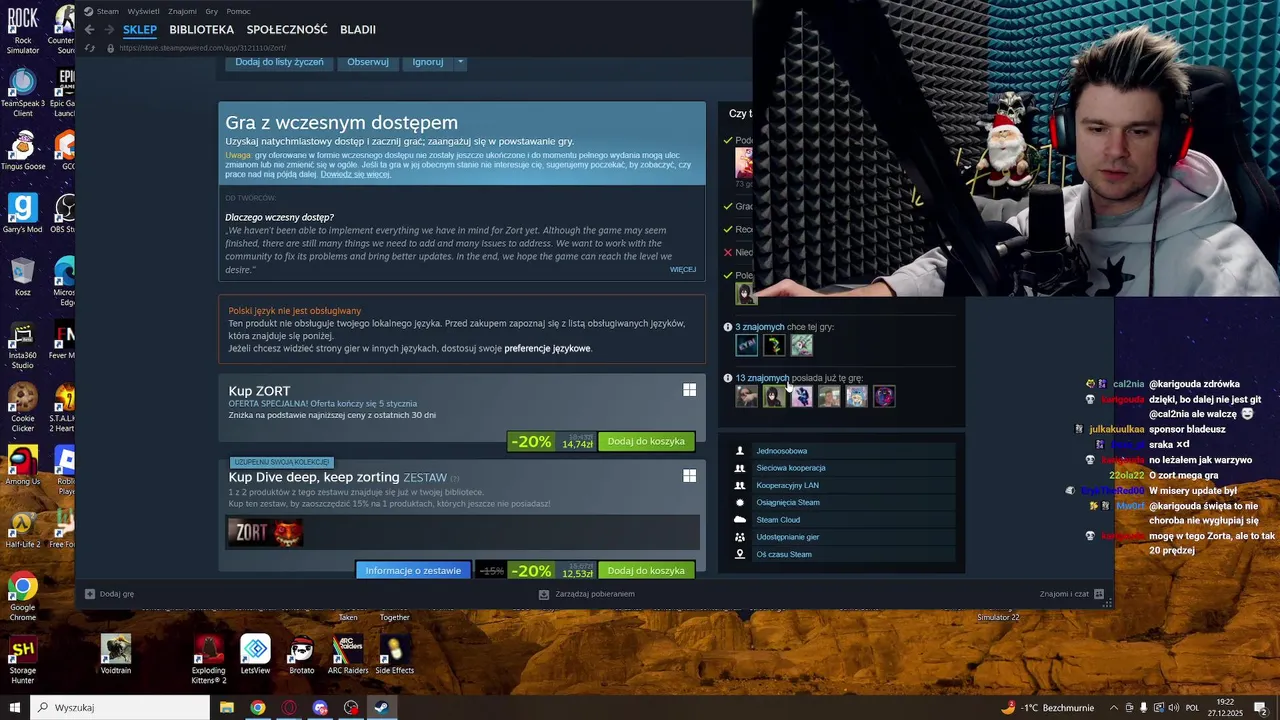1280x720 pixels.
Task: Click the Jednoosobowa person icon
Action: [740, 451]
